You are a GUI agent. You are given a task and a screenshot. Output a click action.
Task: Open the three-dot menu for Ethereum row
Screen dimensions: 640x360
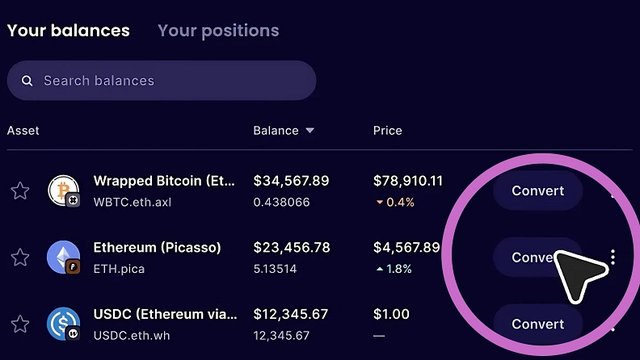click(x=613, y=257)
